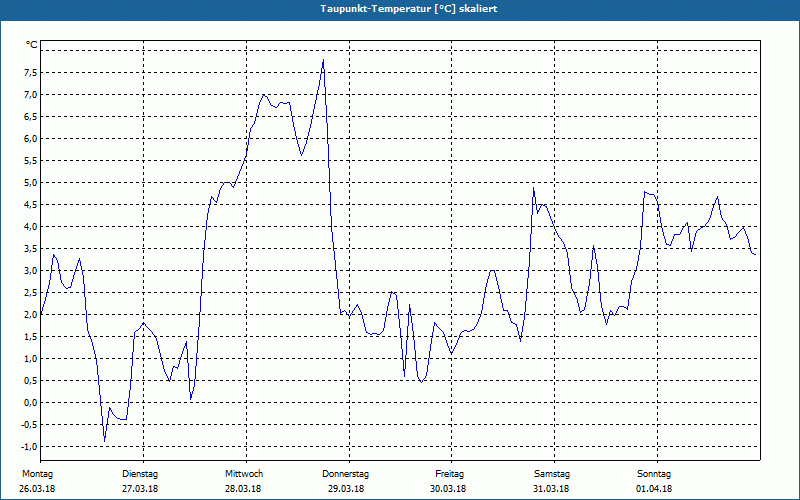This screenshot has height=500, width=800.
Task: Click the lowest dip of the curve below -0,5
Action: pos(105,441)
